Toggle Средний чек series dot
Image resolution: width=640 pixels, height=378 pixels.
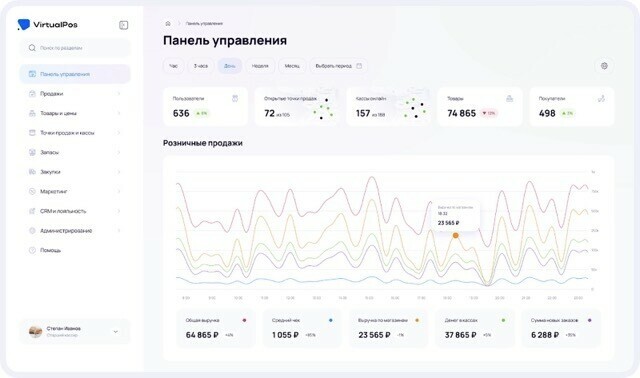[x=331, y=320]
